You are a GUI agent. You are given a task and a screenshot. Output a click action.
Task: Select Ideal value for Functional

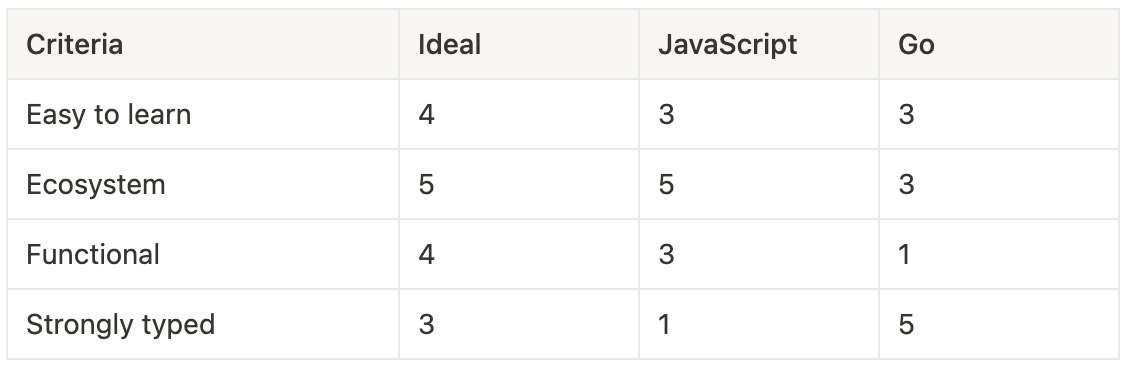(x=519, y=254)
